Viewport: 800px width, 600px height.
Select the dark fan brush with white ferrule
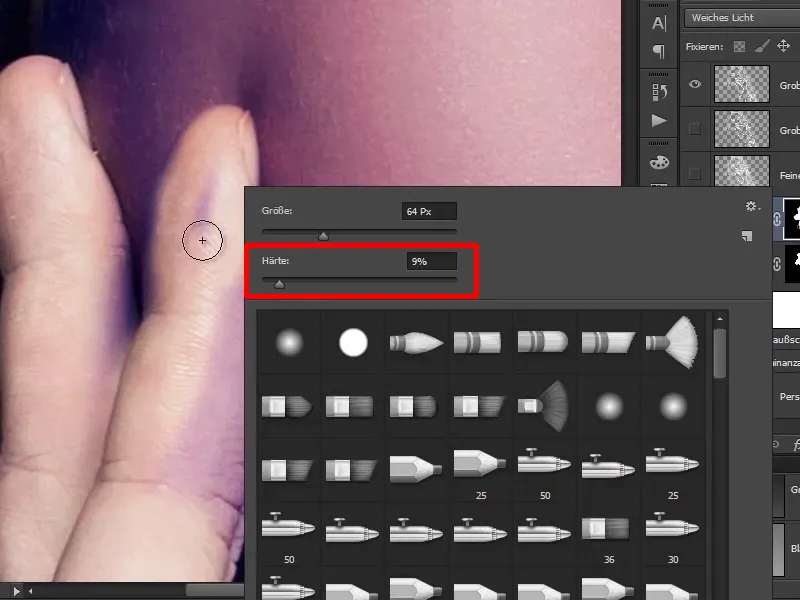coord(544,406)
